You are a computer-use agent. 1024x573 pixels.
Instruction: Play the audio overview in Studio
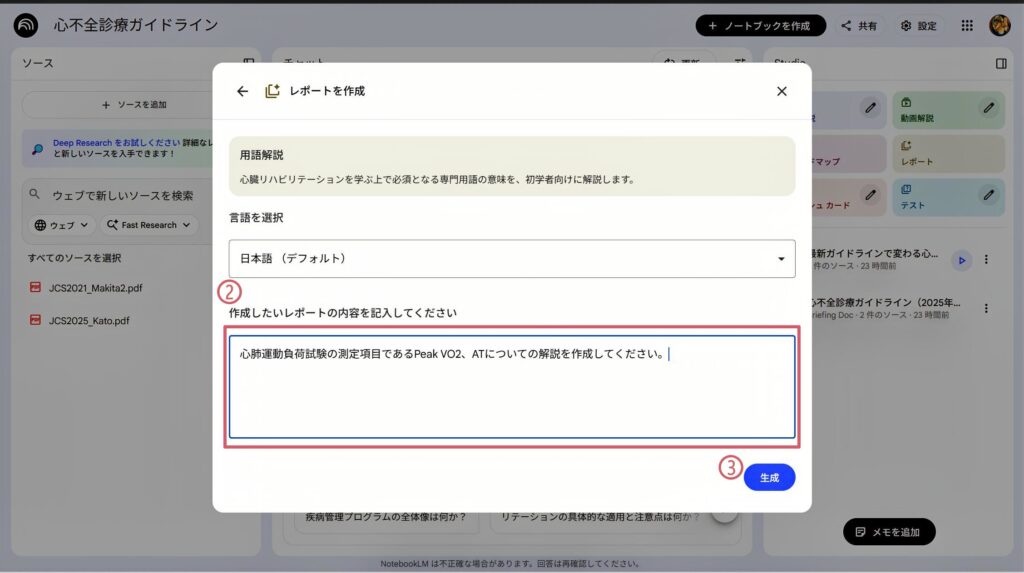961,260
